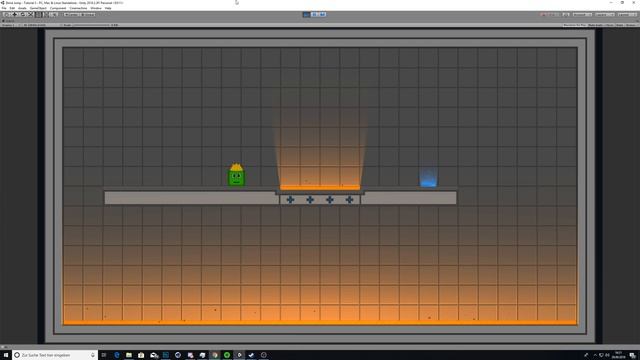Stop play mode with the Play button
Screen dimensions: 640x360
(x=307, y=15)
